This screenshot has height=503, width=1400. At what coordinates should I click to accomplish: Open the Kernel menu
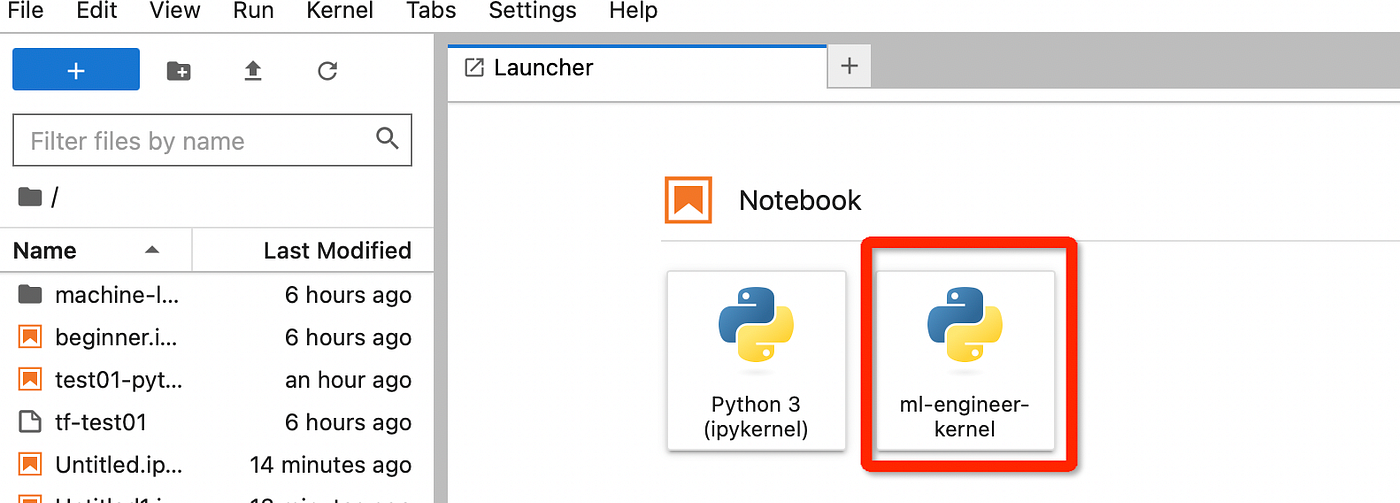coord(340,12)
